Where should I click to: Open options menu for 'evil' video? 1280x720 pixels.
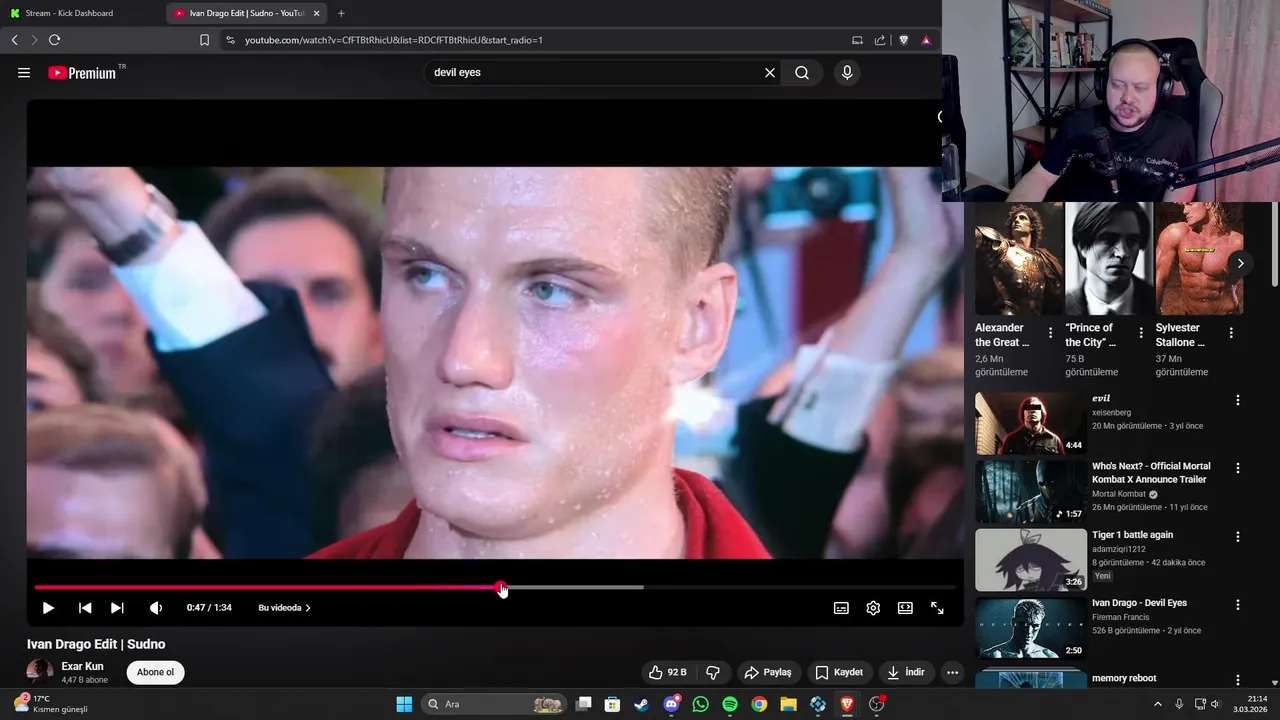click(1237, 400)
